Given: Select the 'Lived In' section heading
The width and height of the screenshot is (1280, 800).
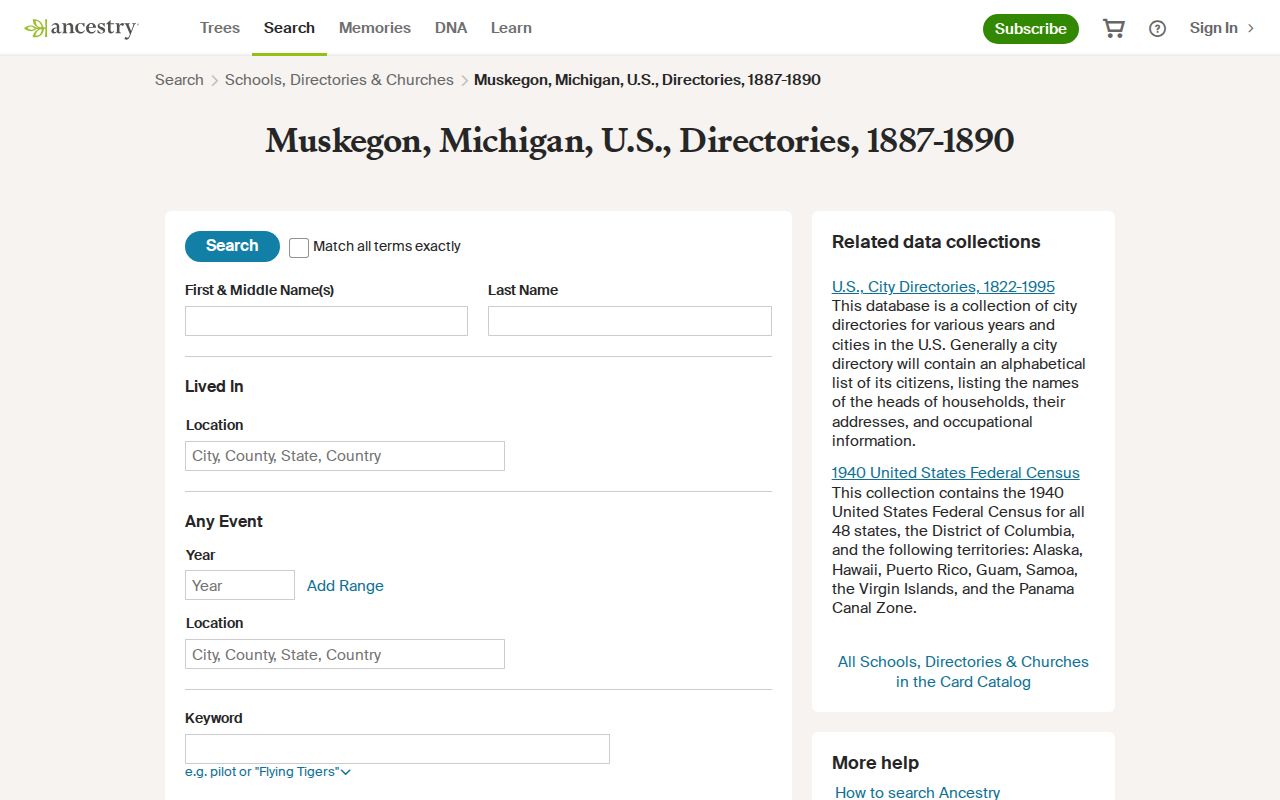Looking at the screenshot, I should coord(214,387).
